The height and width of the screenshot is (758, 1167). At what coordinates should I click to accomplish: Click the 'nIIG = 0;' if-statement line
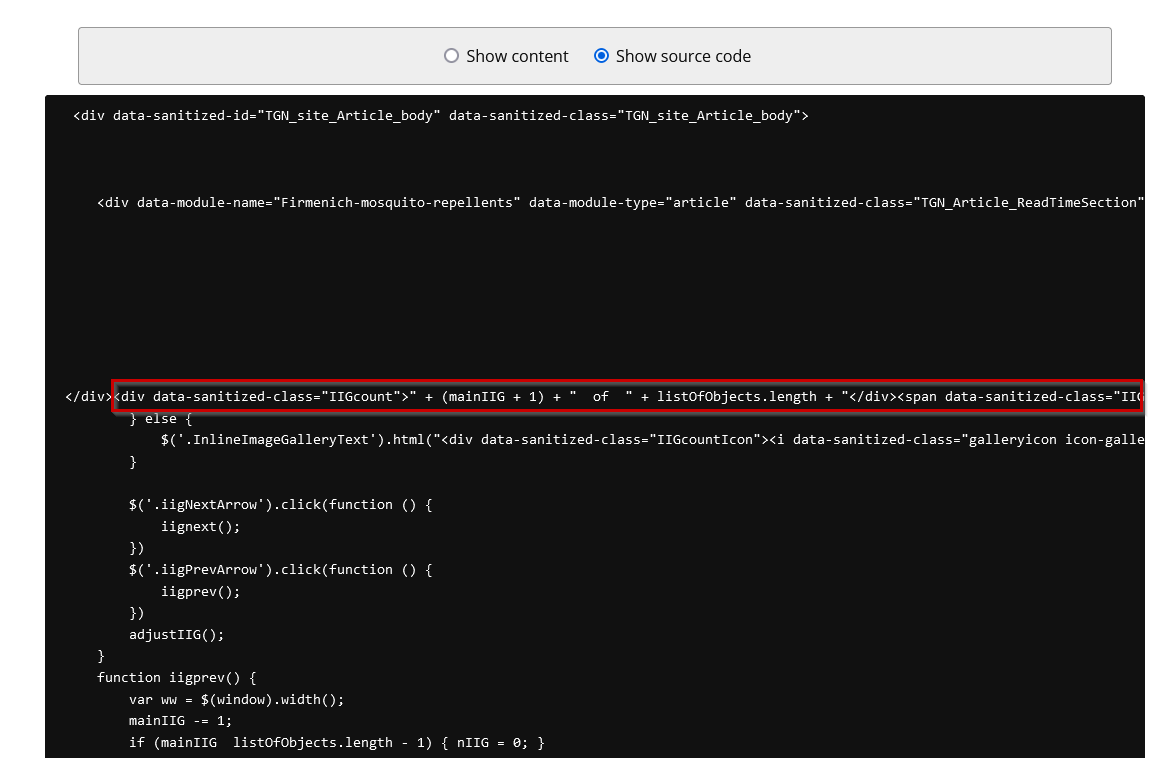tap(336, 742)
